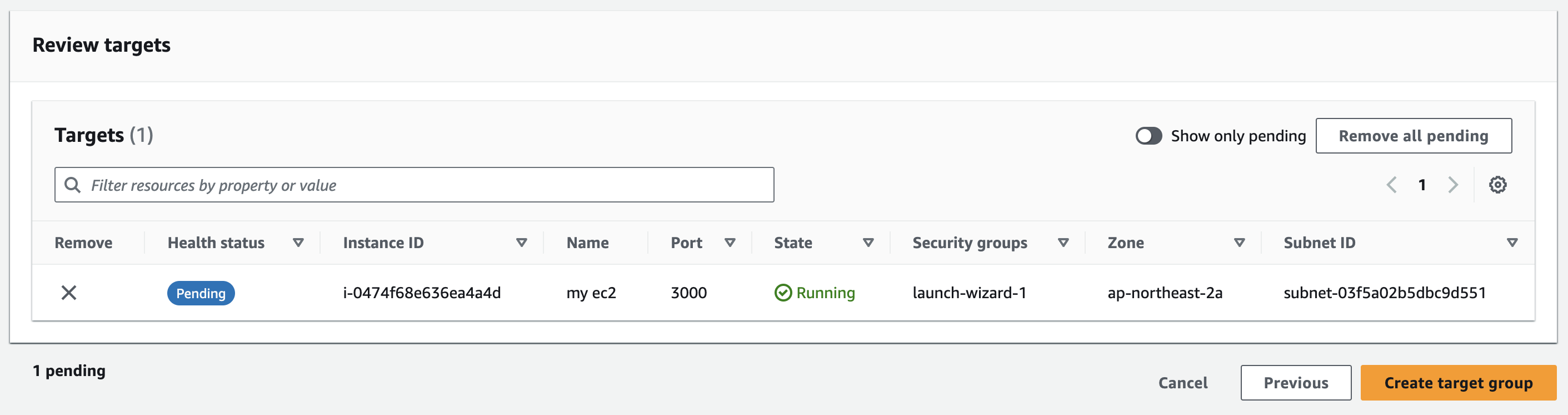Go to next page arrow
Image resolution: width=1568 pixels, height=415 pixels.
pyautogui.click(x=1453, y=185)
